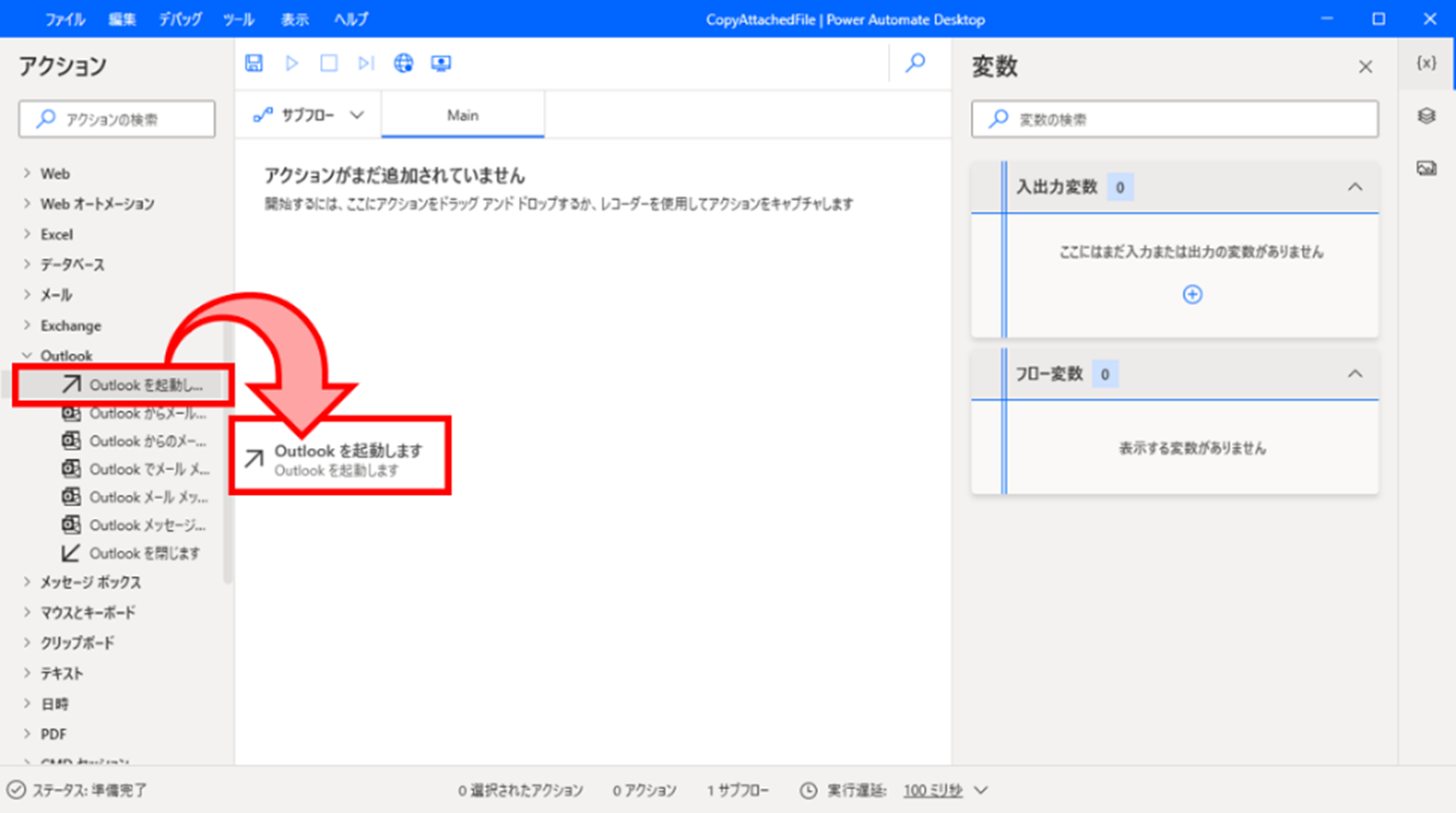
Task: Click the 1 サブフロー status text
Action: [738, 790]
